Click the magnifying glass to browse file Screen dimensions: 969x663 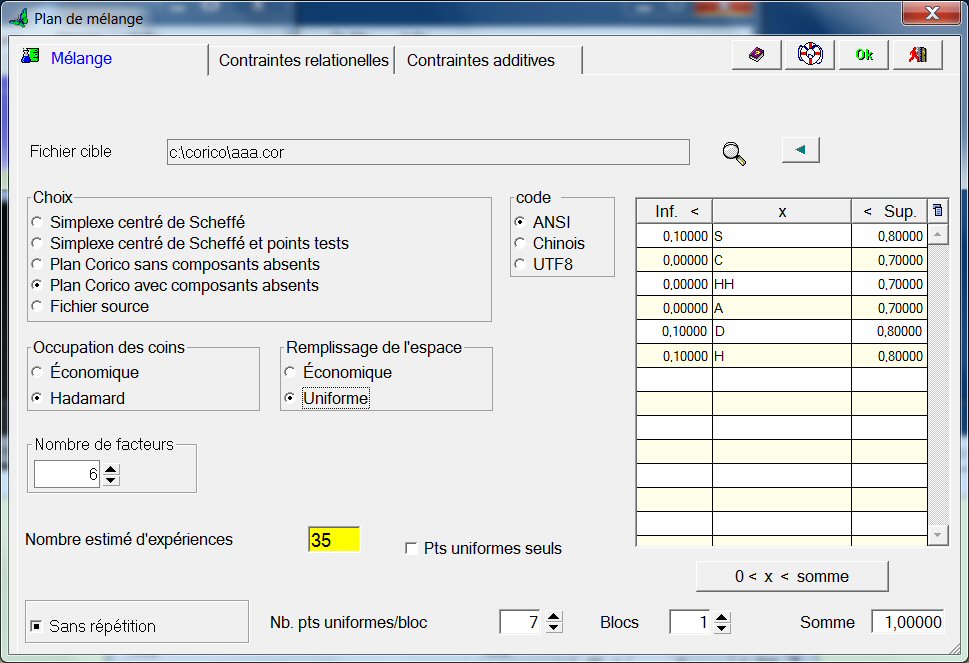pos(734,153)
